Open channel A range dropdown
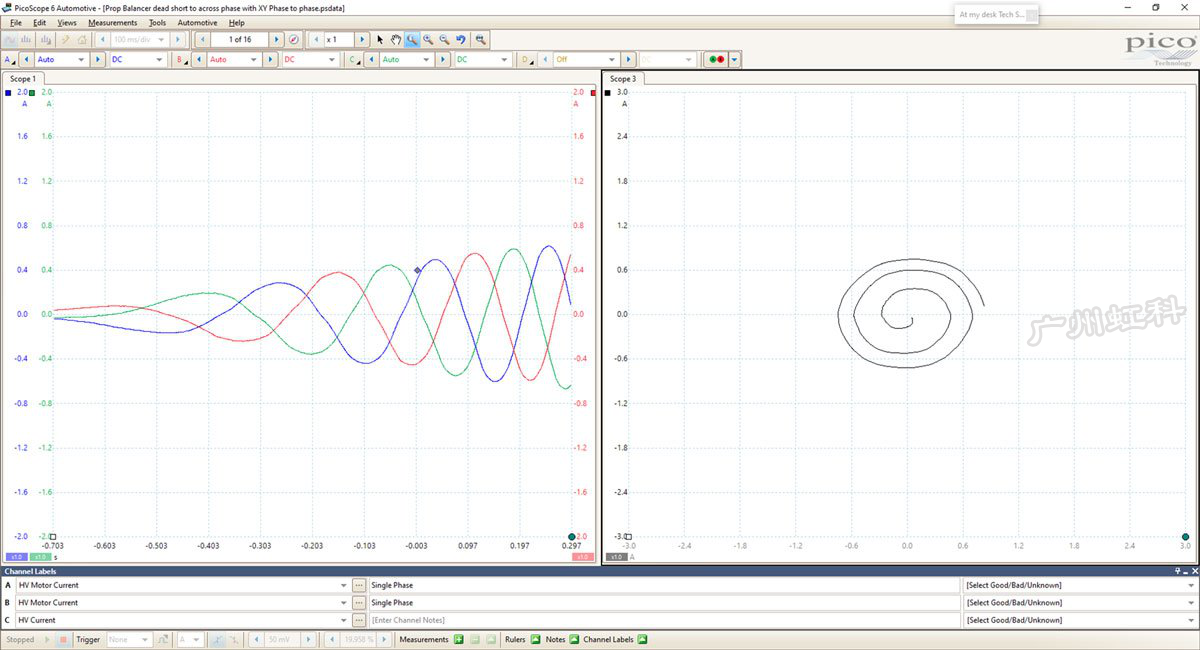Image resolution: width=1200 pixels, height=650 pixels. point(62,60)
